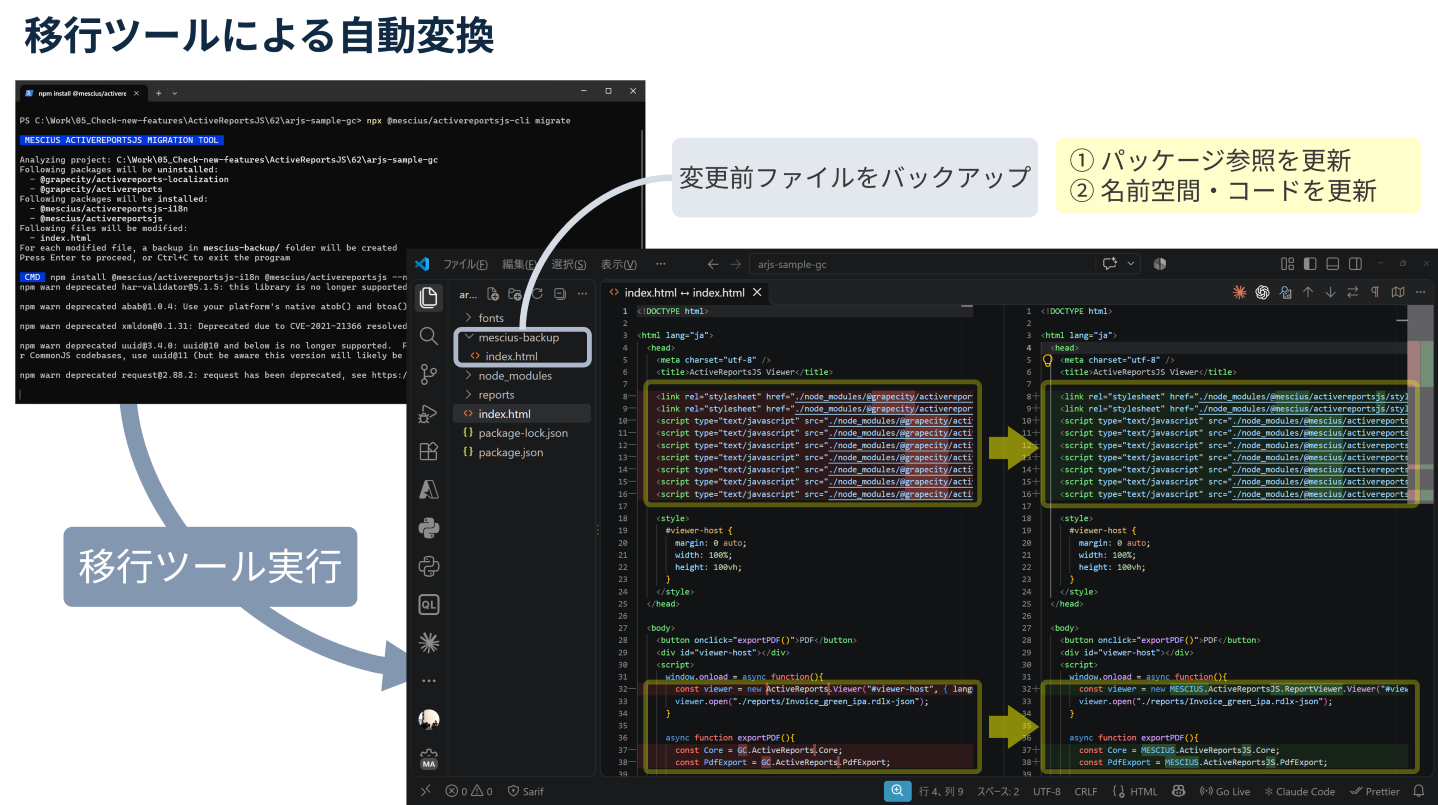Toggle the map icon in diff editor toolbar
This screenshot has height=805, width=1438.
1398,292
